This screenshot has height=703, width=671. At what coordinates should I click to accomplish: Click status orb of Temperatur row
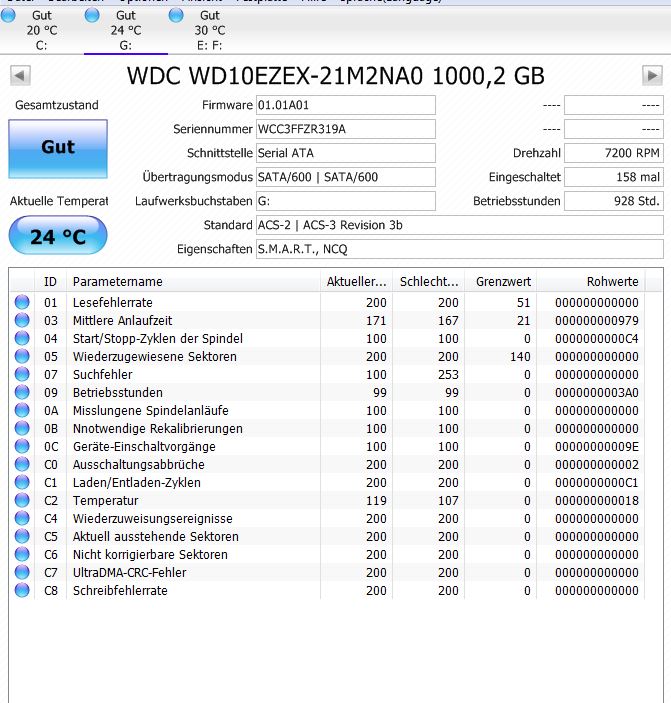coord(22,500)
